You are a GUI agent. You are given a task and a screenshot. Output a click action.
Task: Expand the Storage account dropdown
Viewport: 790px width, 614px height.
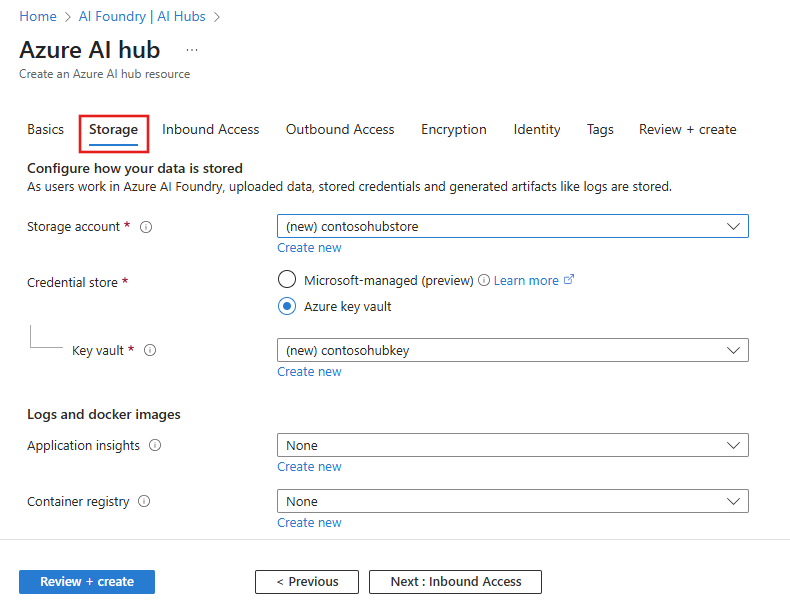click(512, 227)
